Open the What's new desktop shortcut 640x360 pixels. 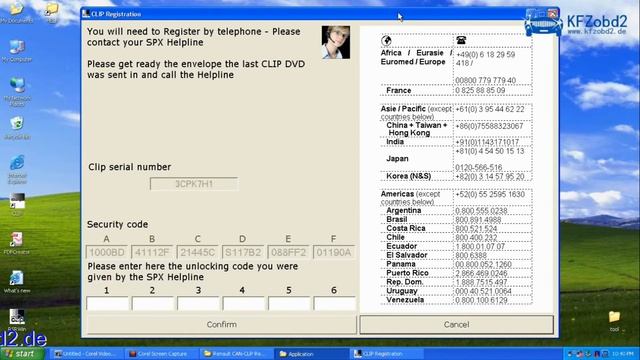click(x=17, y=282)
